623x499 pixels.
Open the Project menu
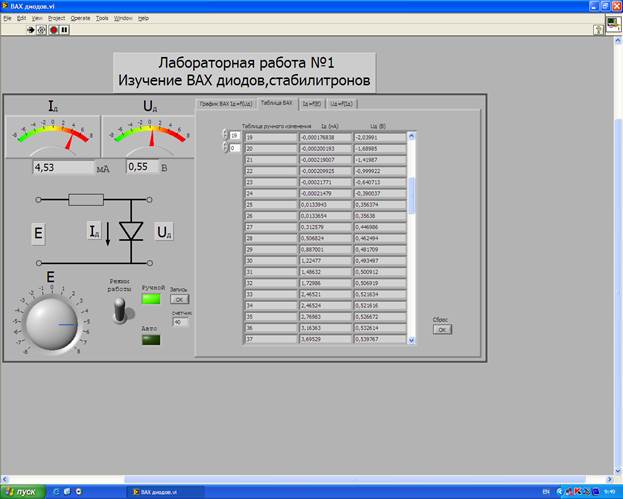(56, 18)
